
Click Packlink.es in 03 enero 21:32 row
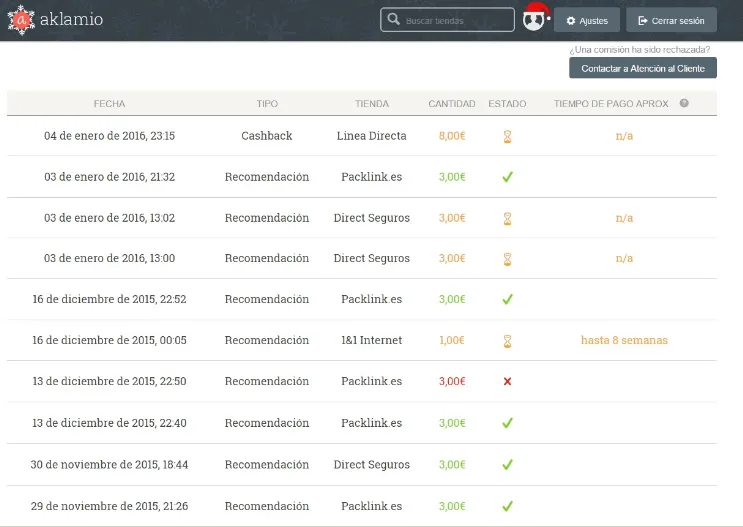coord(372,177)
